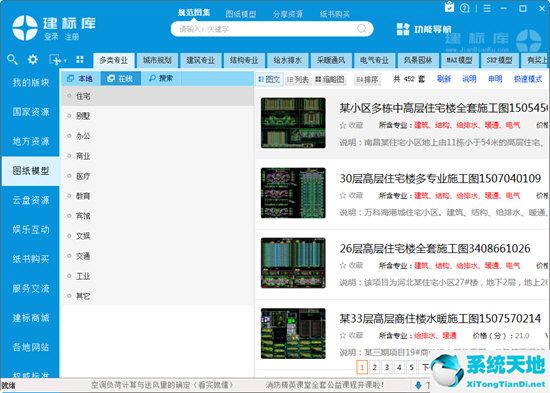Click the 申明 link
This screenshot has width=550, height=393.
pyautogui.click(x=495, y=79)
